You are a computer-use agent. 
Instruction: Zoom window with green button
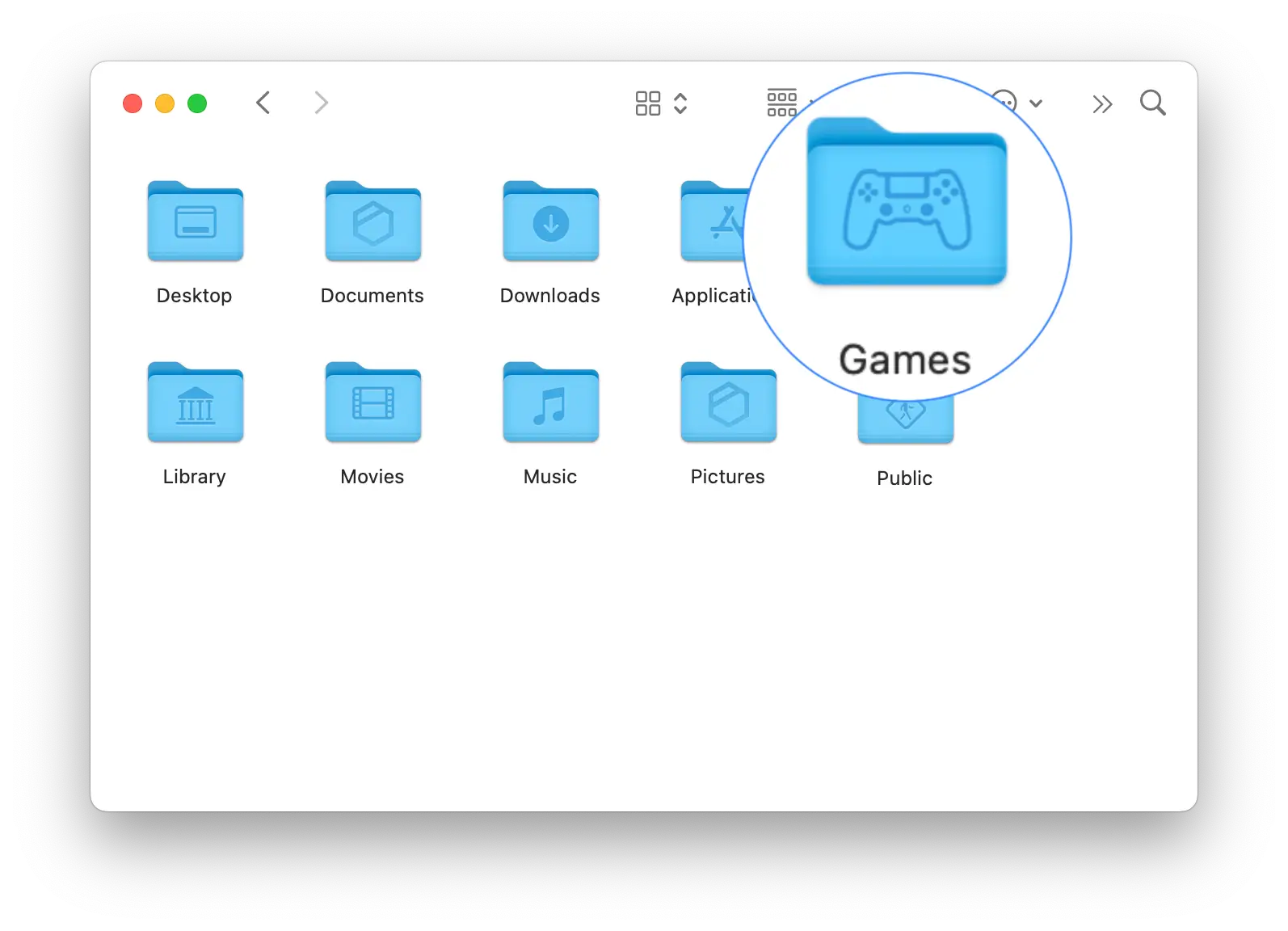click(x=197, y=103)
